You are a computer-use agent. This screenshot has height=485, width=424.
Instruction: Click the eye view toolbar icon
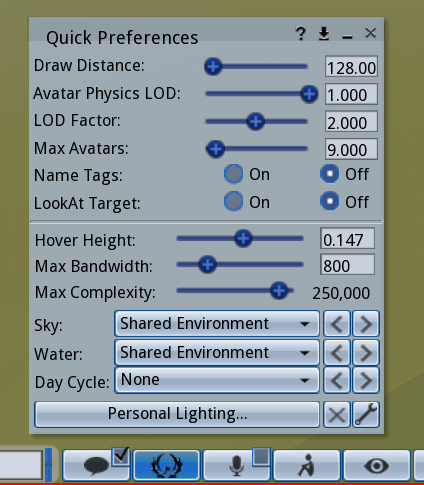(377, 465)
